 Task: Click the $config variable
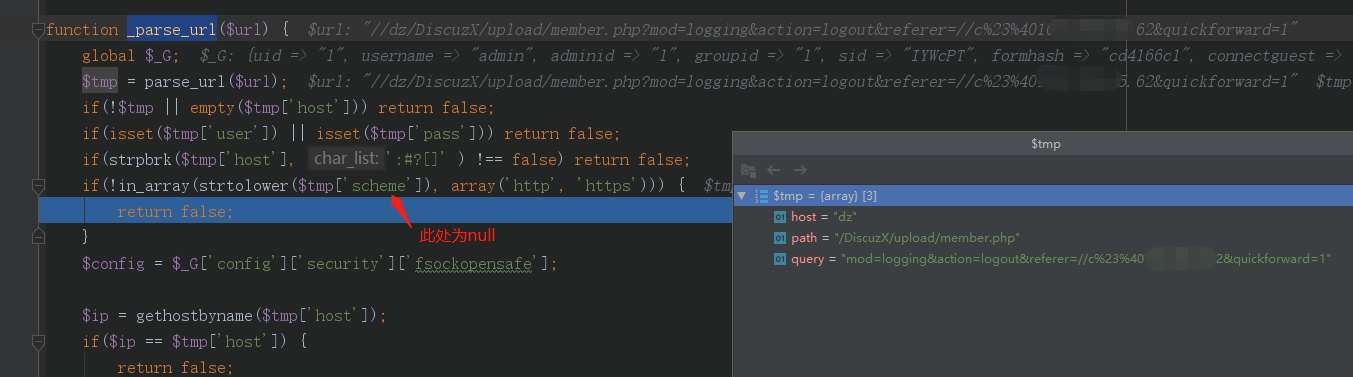[x=112, y=264]
